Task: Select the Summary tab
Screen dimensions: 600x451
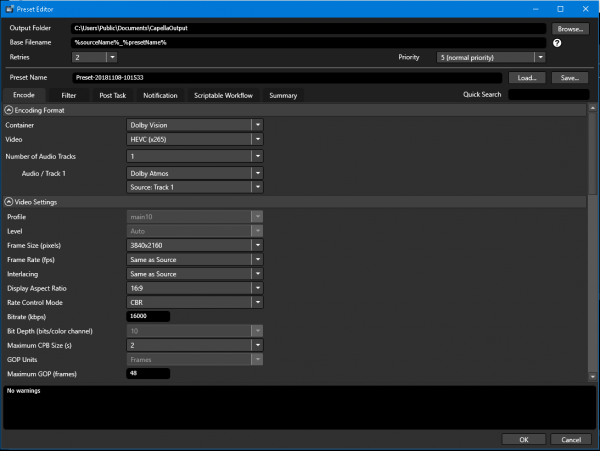Action: pyautogui.click(x=282, y=95)
